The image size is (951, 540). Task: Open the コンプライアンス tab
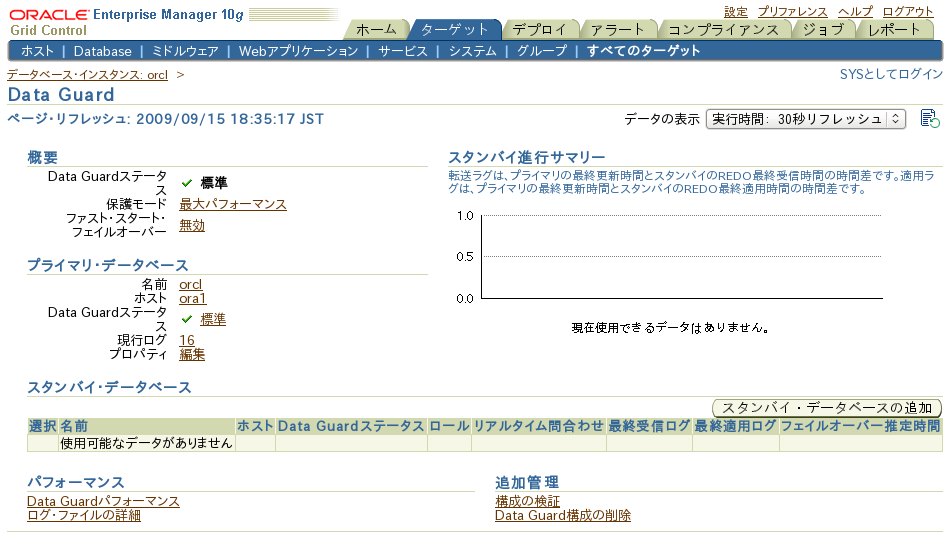[723, 30]
